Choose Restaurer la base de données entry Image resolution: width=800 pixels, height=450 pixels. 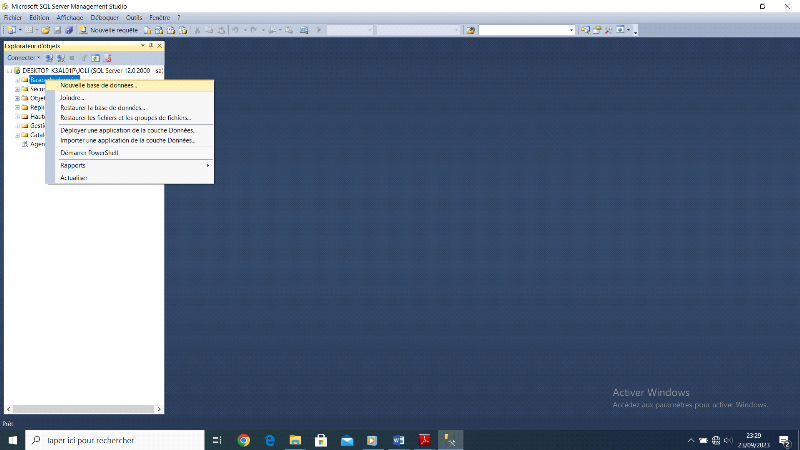coord(130,108)
